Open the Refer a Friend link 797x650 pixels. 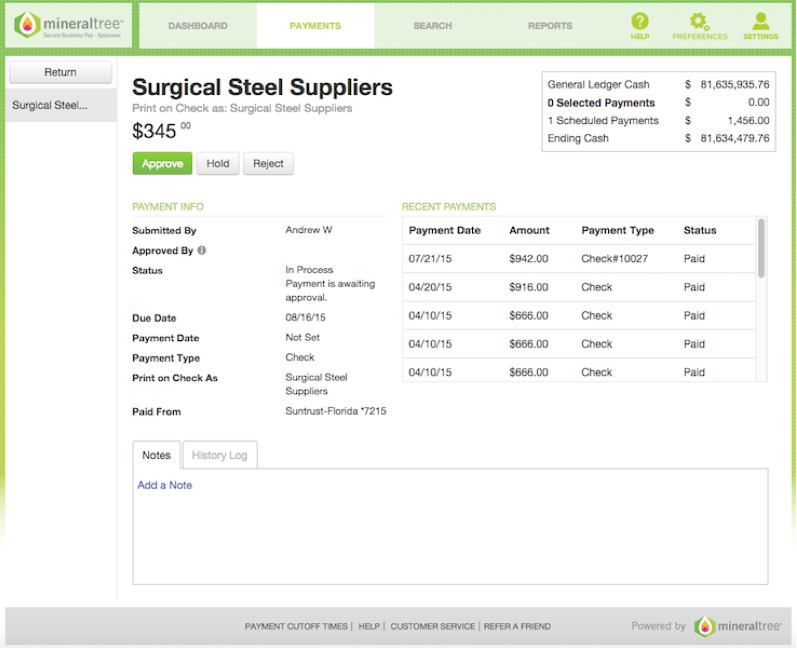tap(517, 627)
